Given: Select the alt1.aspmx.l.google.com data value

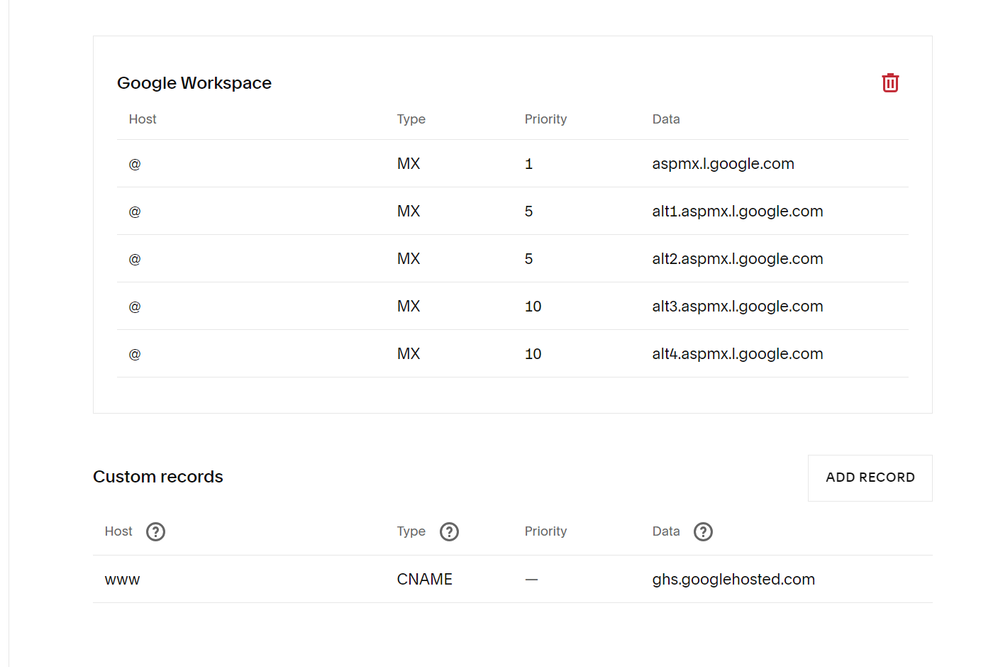Looking at the screenshot, I should 737,211.
